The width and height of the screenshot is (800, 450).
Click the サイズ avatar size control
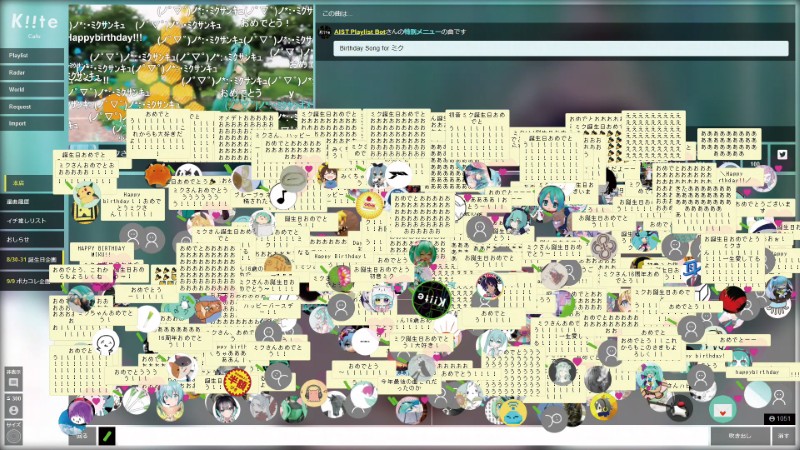pyautogui.click(x=13, y=432)
